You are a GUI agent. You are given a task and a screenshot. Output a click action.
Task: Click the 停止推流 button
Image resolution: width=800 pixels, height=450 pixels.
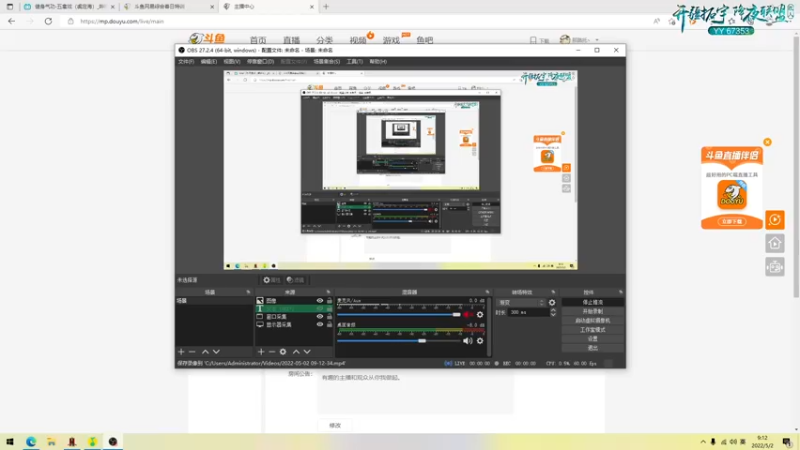592,303
